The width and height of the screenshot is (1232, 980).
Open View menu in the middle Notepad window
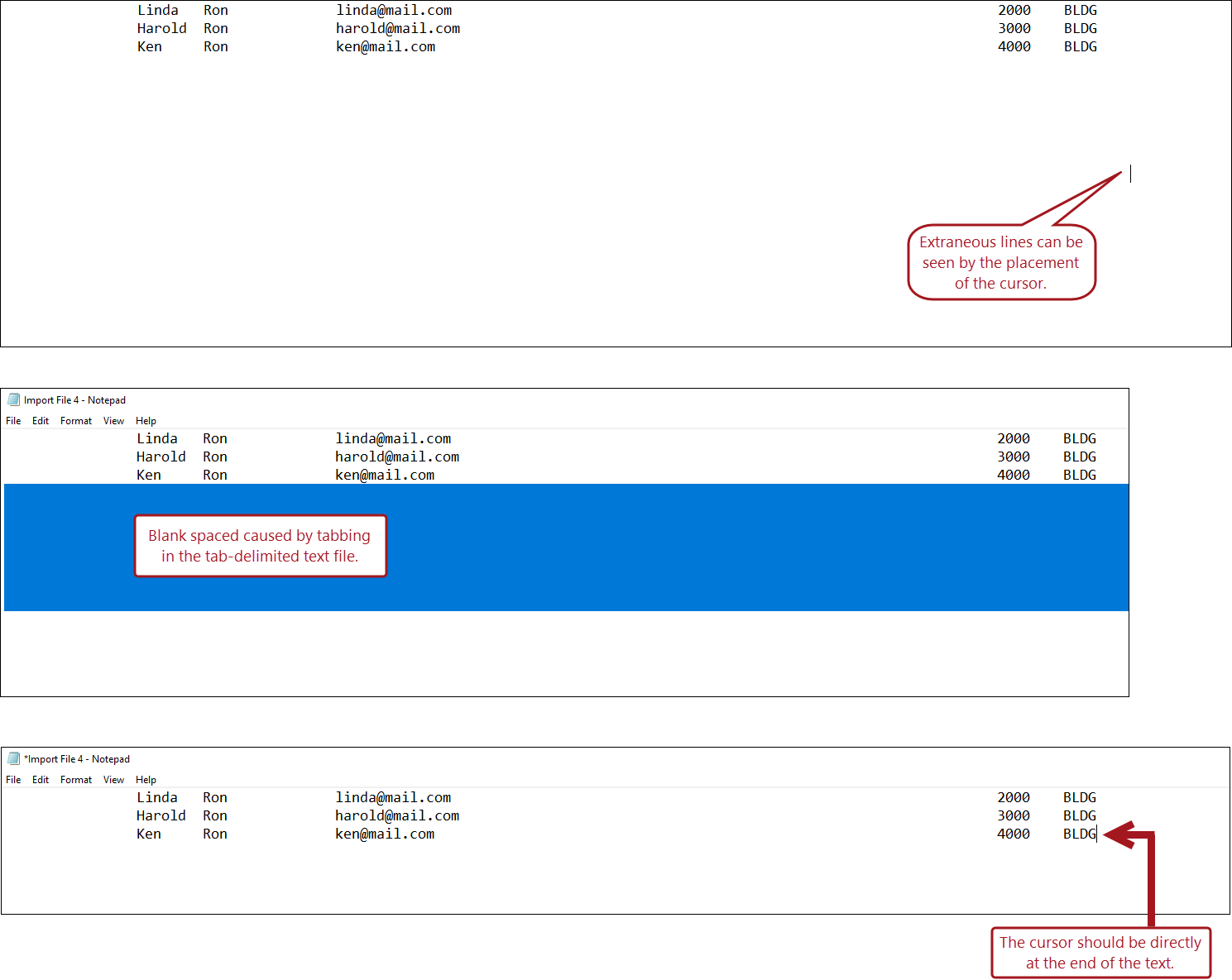coord(113,421)
